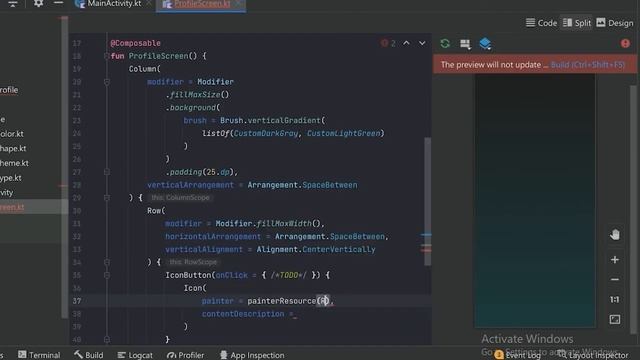640x360 pixels.
Task: Open the Layout Inspector
Action: 593,355
